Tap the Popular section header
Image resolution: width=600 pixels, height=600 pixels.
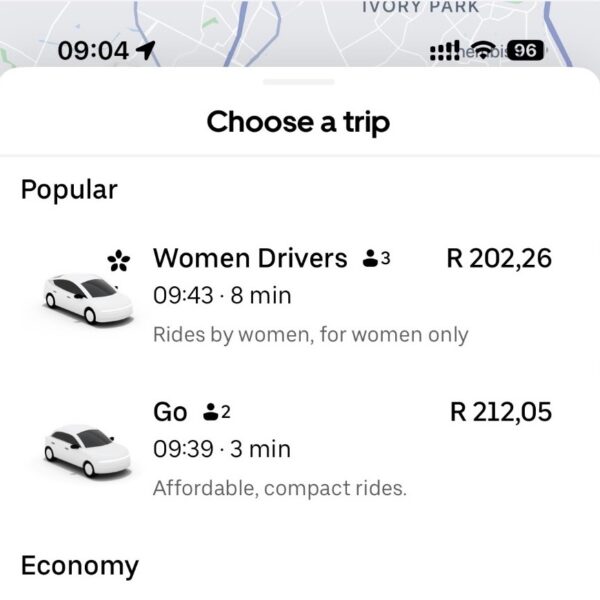(69, 189)
